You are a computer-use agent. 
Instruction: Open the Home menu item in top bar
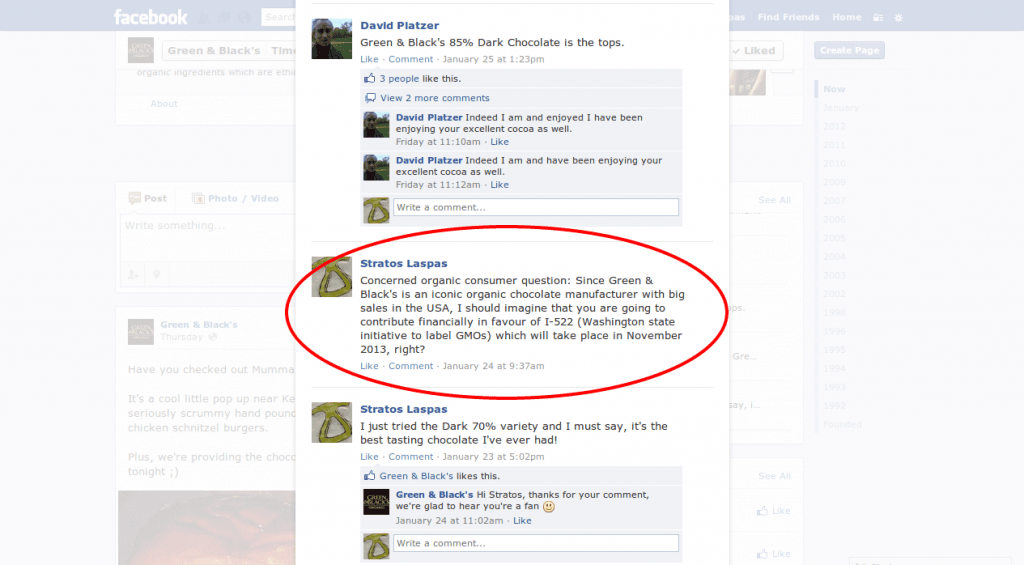(846, 17)
